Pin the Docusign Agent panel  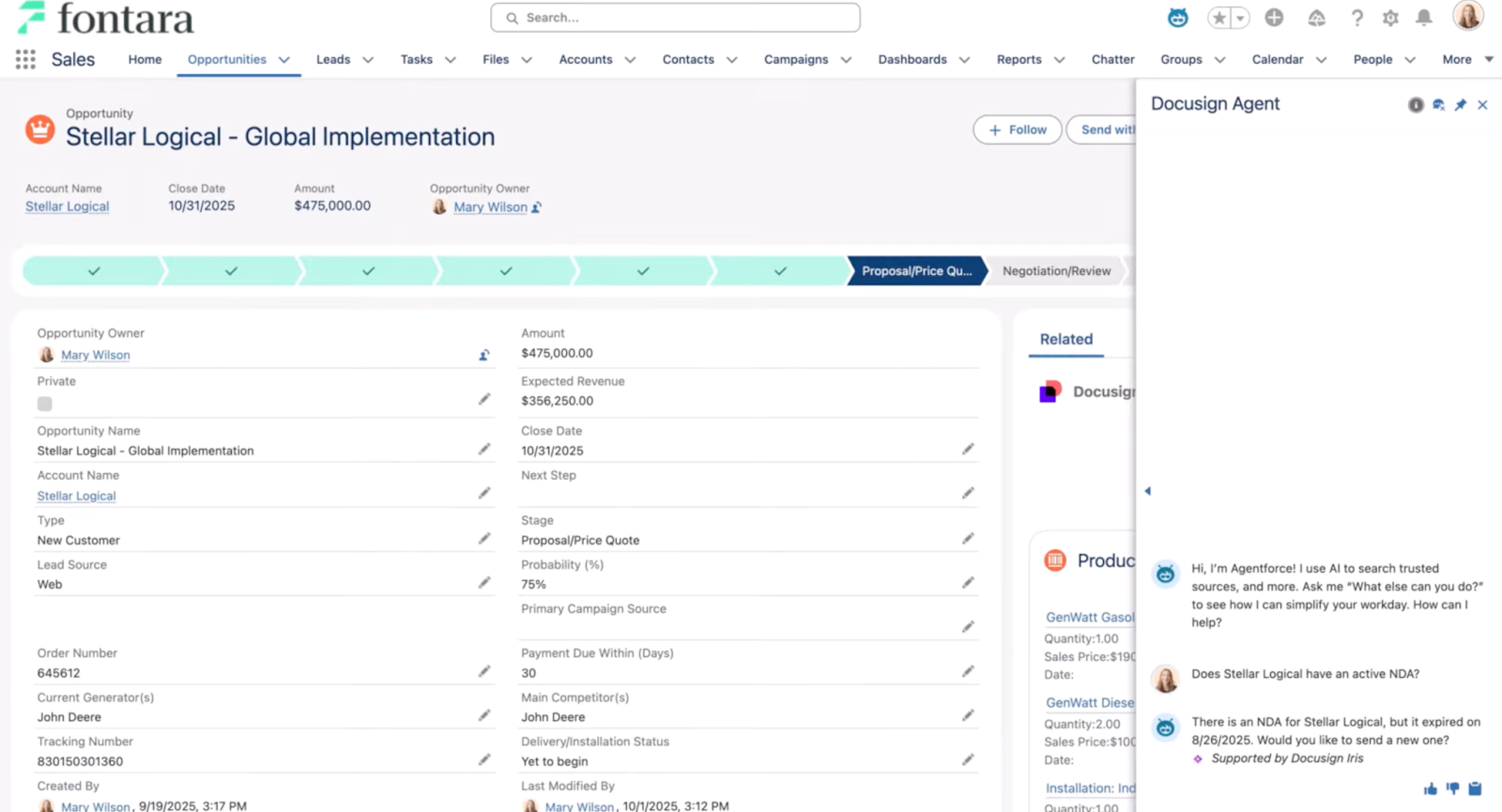1460,105
